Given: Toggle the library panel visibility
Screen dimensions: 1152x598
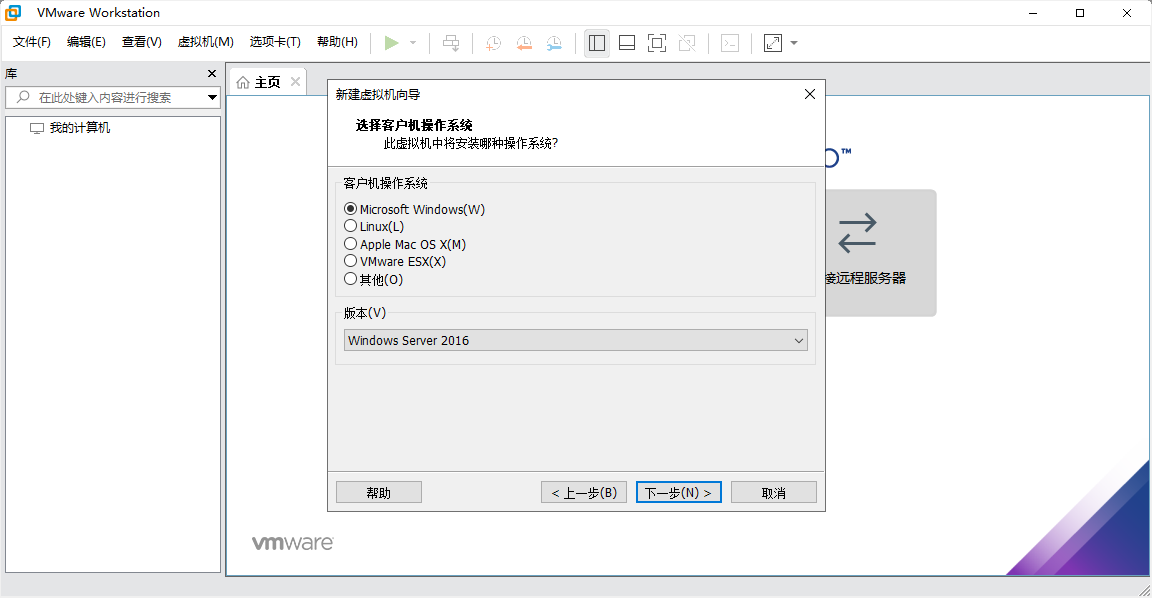Looking at the screenshot, I should [596, 42].
